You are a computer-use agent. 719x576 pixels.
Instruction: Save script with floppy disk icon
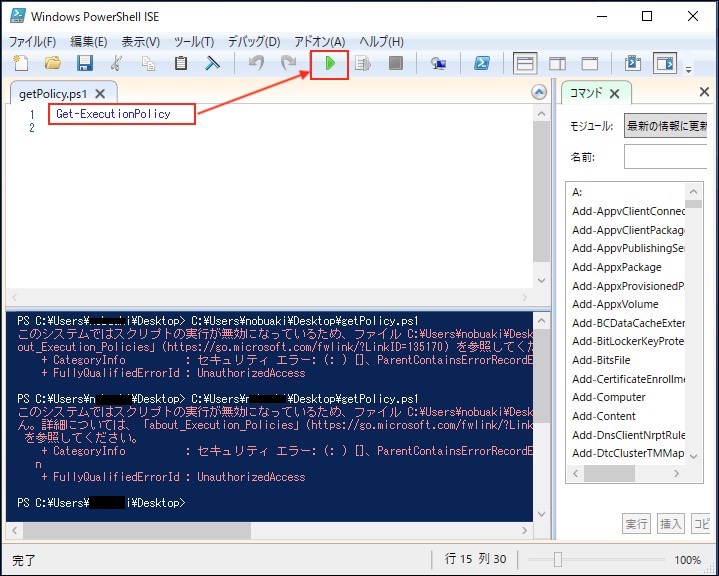click(84, 63)
